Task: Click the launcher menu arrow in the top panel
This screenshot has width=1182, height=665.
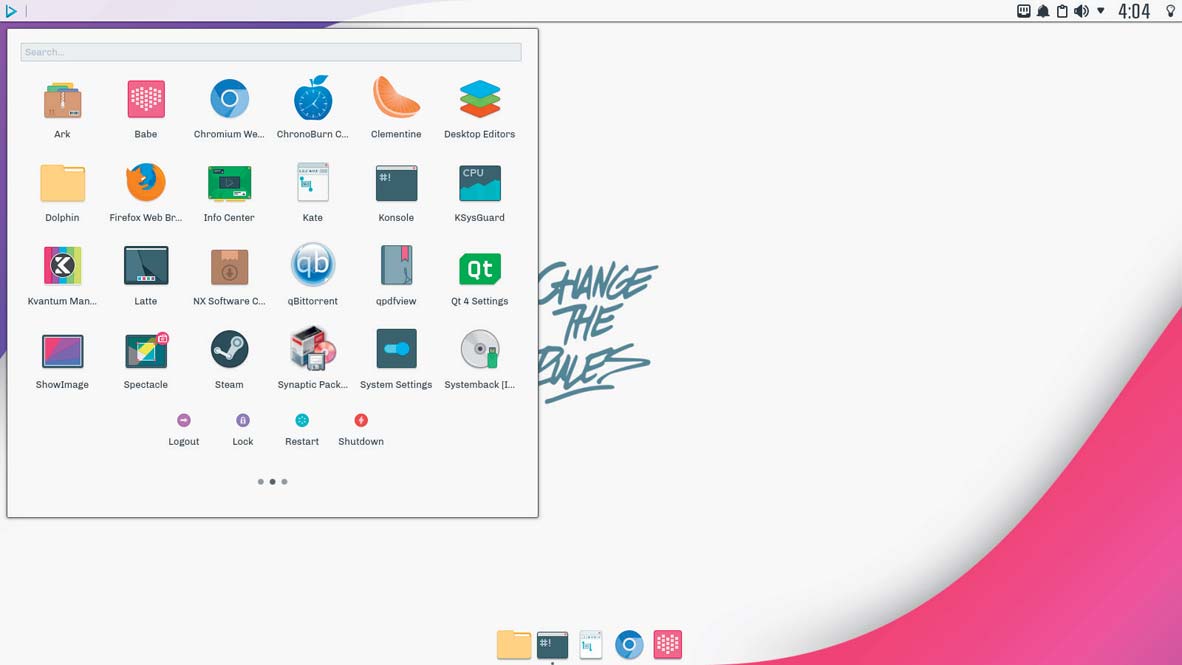Action: tap(11, 11)
